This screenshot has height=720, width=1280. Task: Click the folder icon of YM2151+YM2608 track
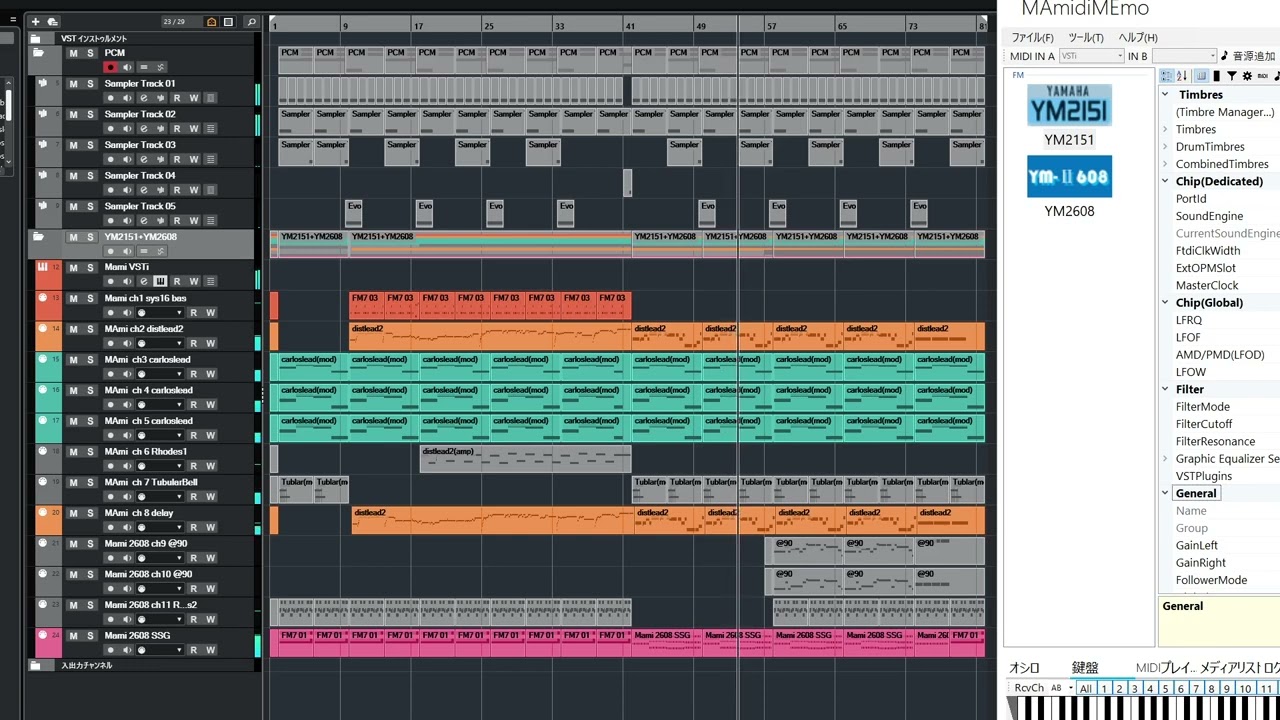click(x=38, y=237)
